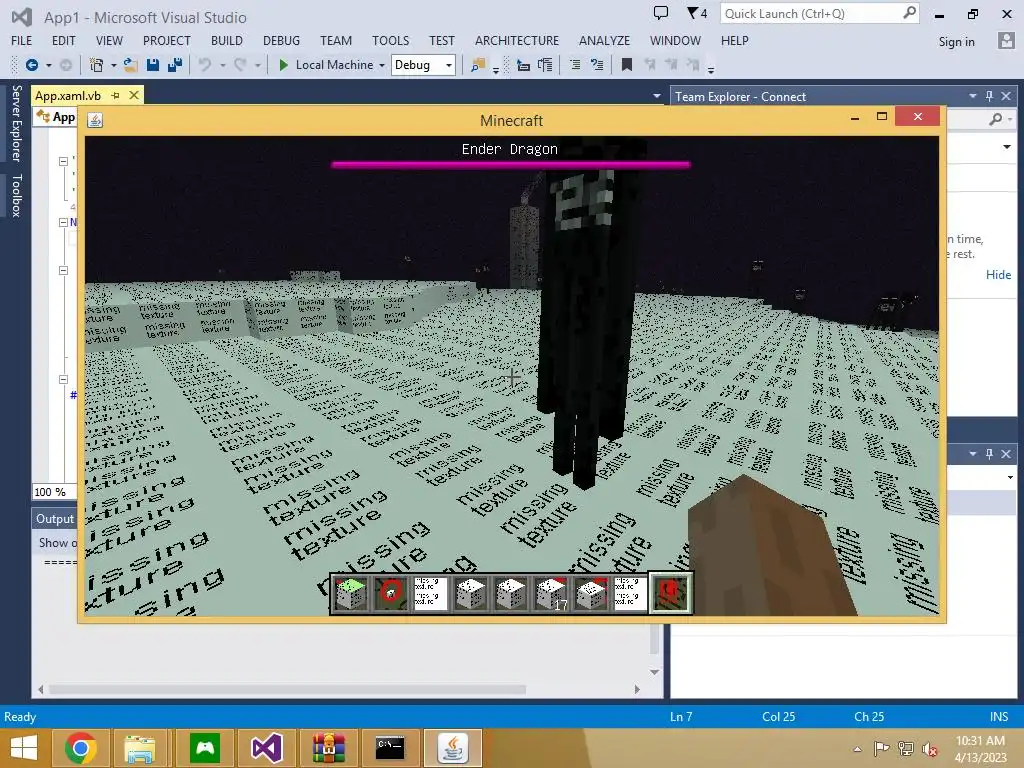Open the New Project dropdown arrow
The width and height of the screenshot is (1024, 768).
[x=114, y=65]
